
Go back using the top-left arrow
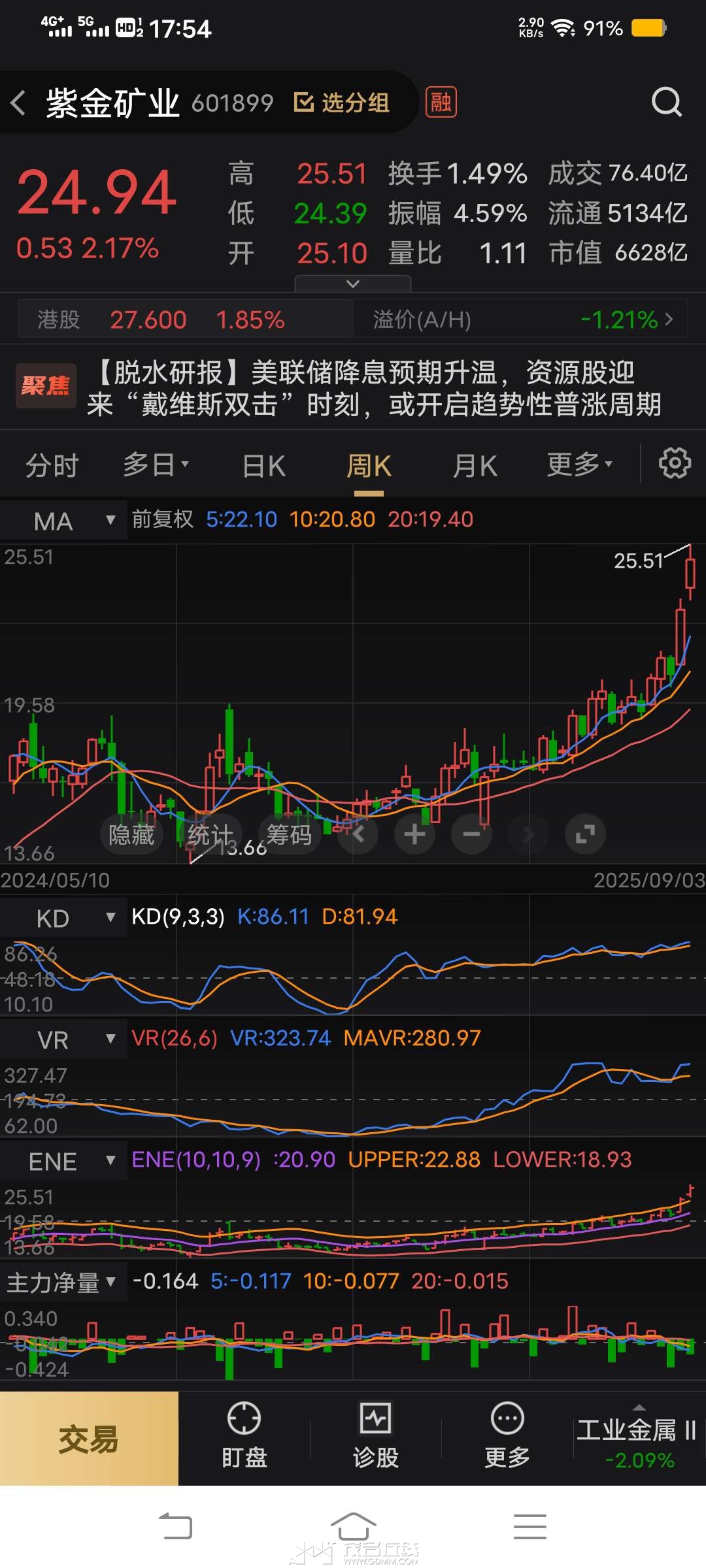click(x=18, y=103)
